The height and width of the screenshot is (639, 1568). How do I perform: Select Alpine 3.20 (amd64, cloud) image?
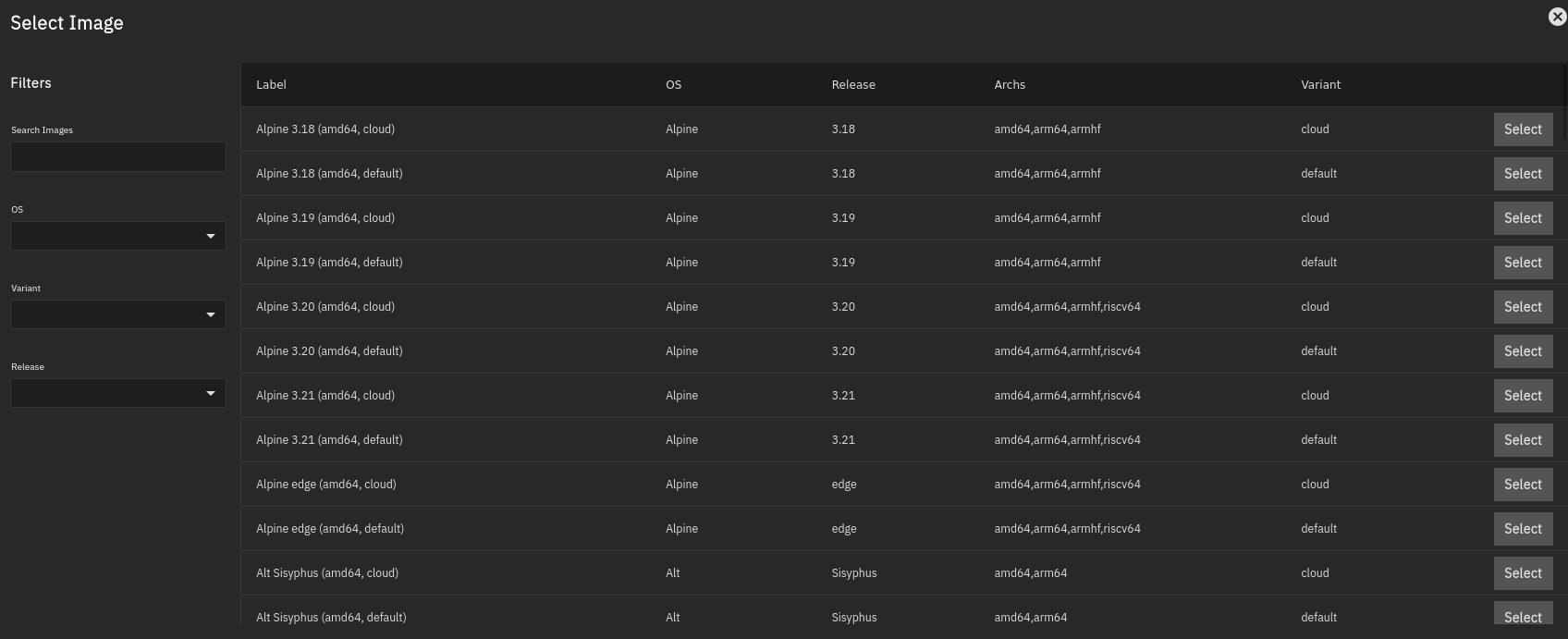1523,307
